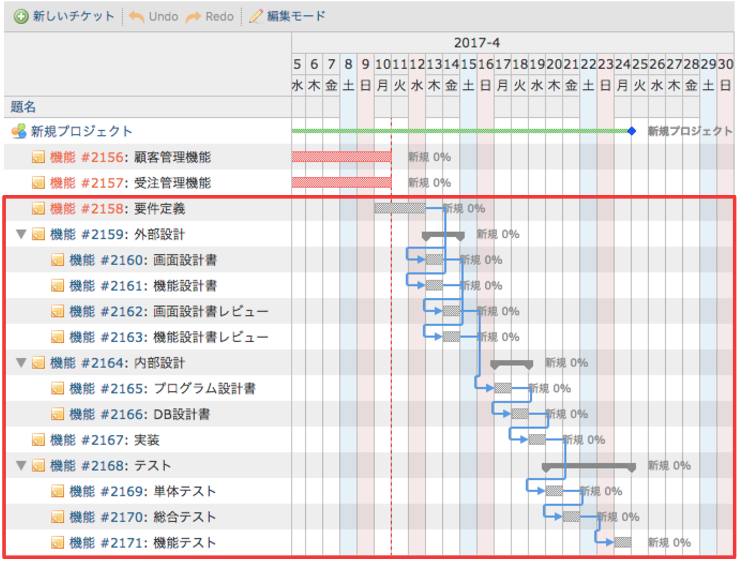The width and height of the screenshot is (739, 561).
Task: Click the pencil edit mode icon
Action: point(256,16)
